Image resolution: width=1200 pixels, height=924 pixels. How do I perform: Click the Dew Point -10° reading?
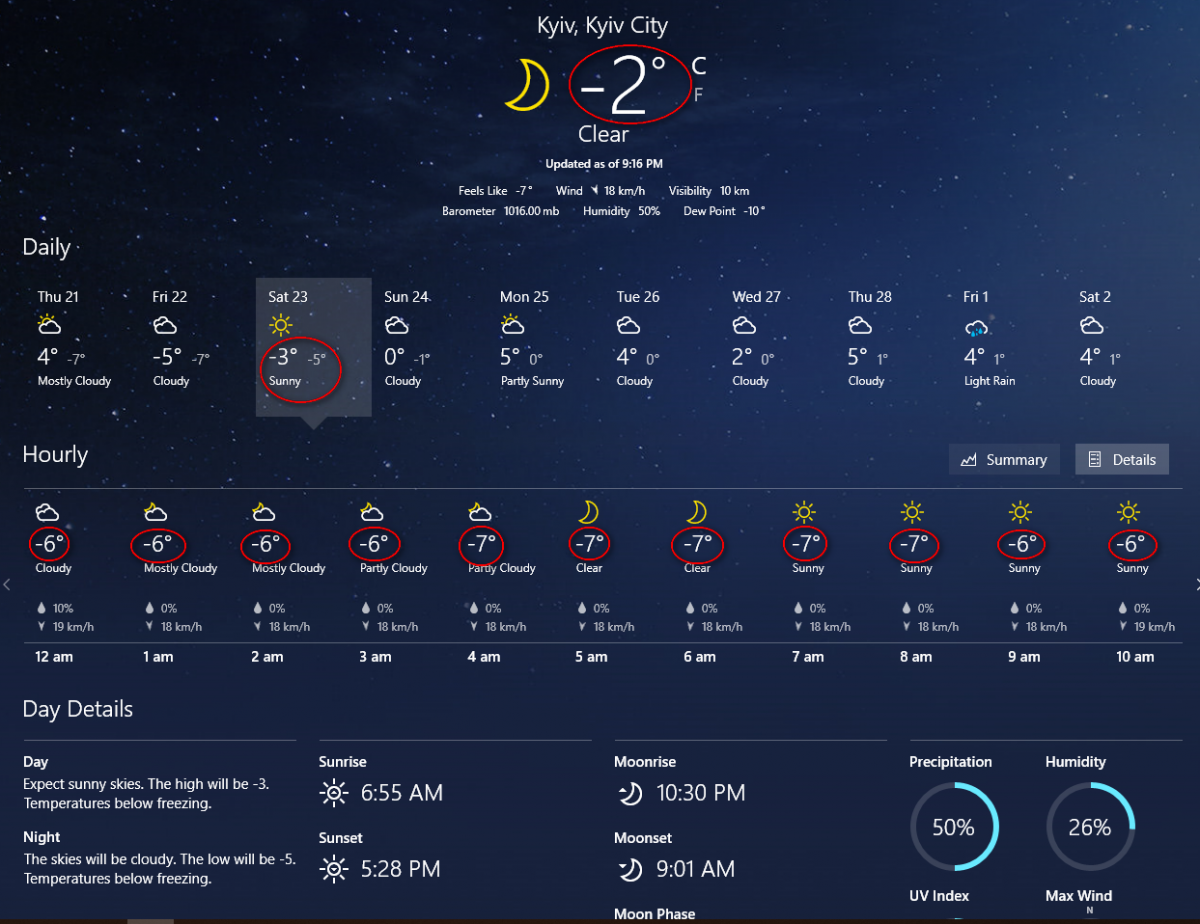pos(725,211)
